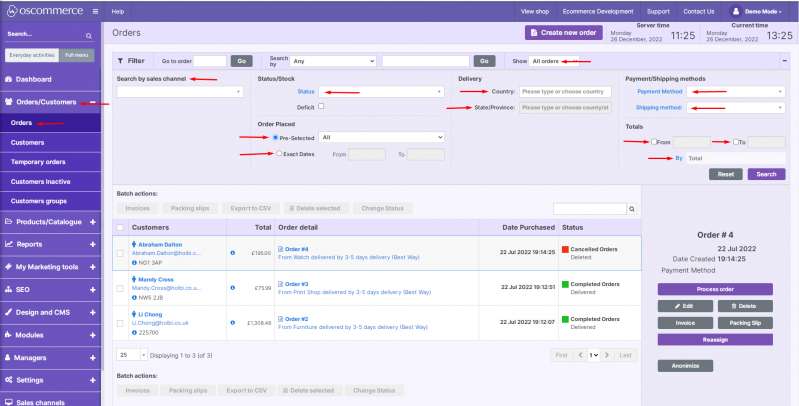Image resolution: width=799 pixels, height=406 pixels.
Task: Click the document icon beside Order #2
Action: click(281, 319)
